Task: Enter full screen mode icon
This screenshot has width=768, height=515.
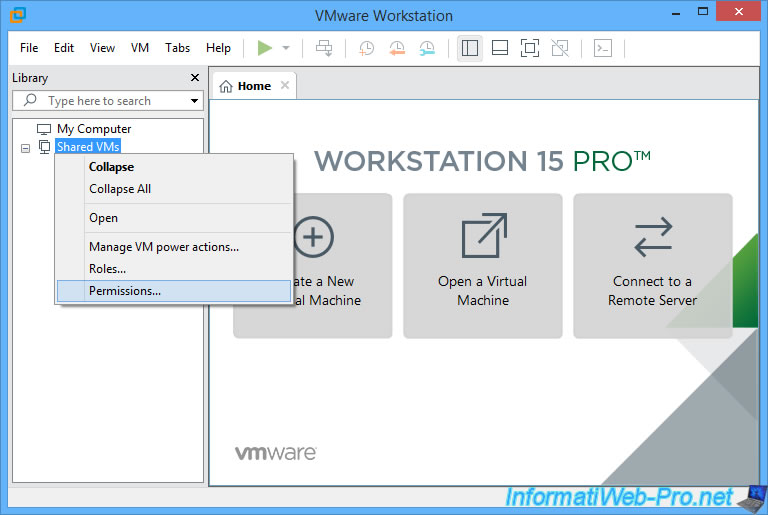Action: [529, 48]
